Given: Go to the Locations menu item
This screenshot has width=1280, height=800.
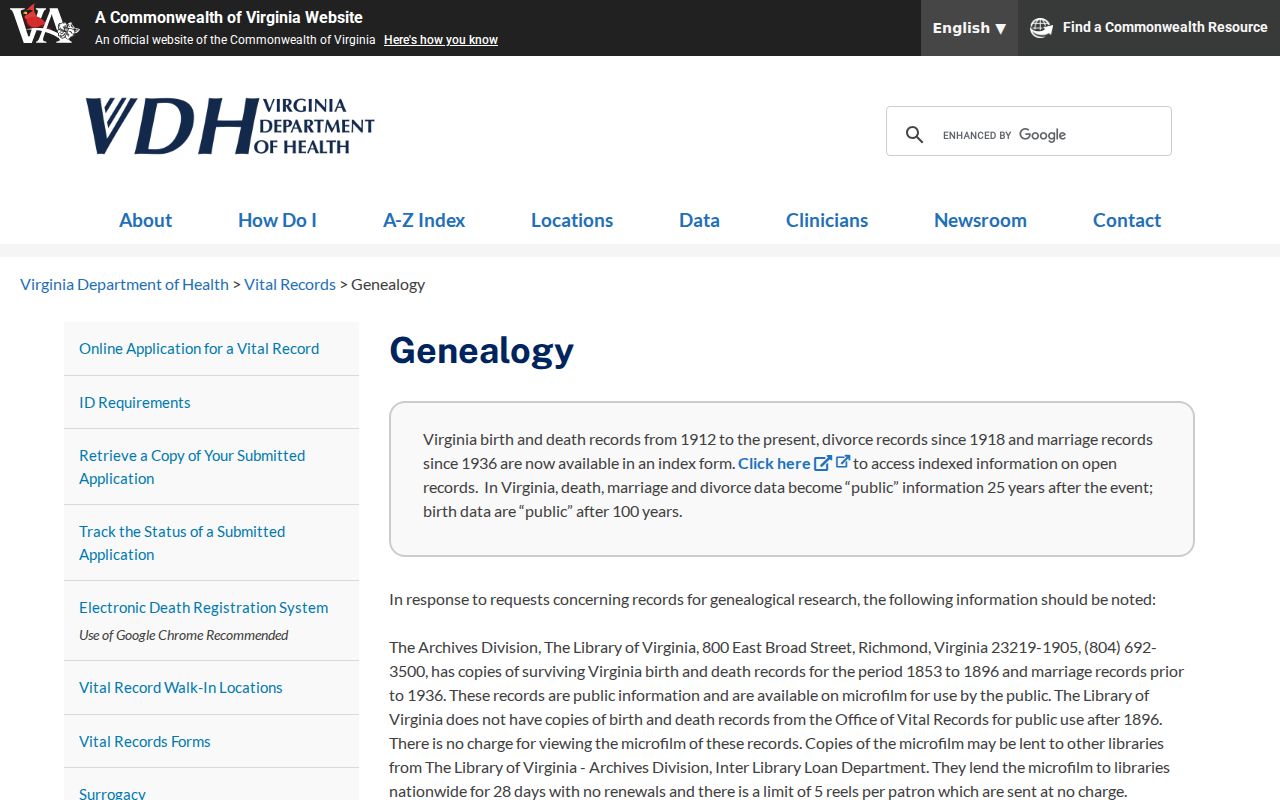Looking at the screenshot, I should [572, 220].
